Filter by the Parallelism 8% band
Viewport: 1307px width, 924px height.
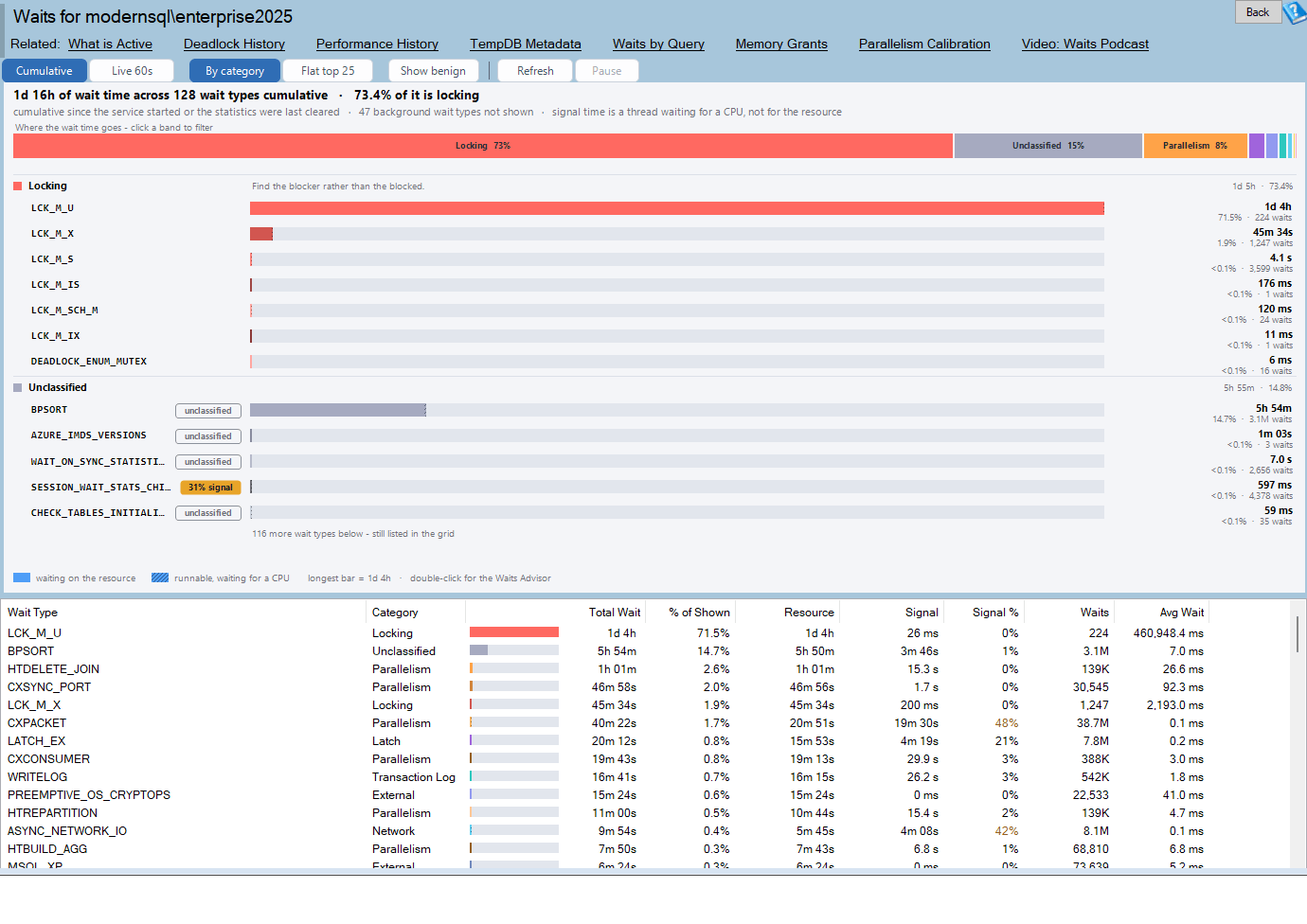[x=1194, y=146]
